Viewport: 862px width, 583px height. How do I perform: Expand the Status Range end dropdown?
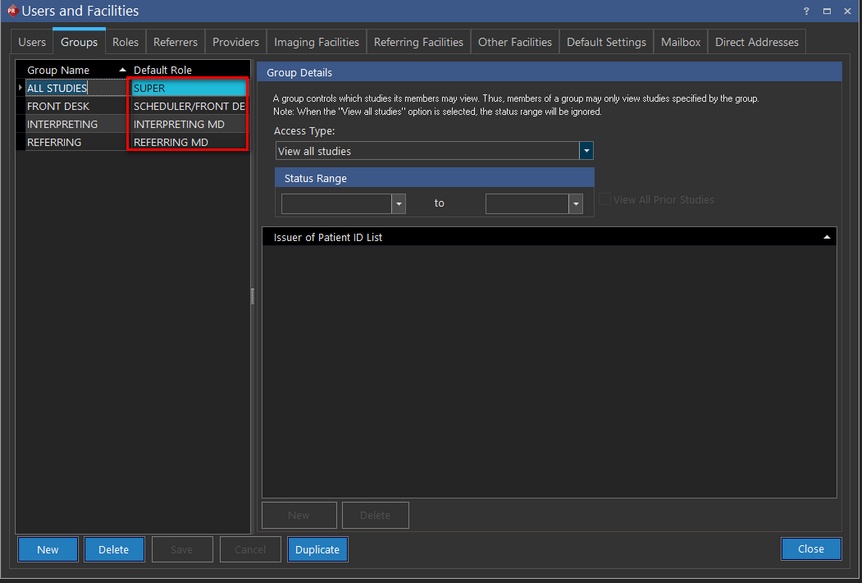tap(575, 203)
